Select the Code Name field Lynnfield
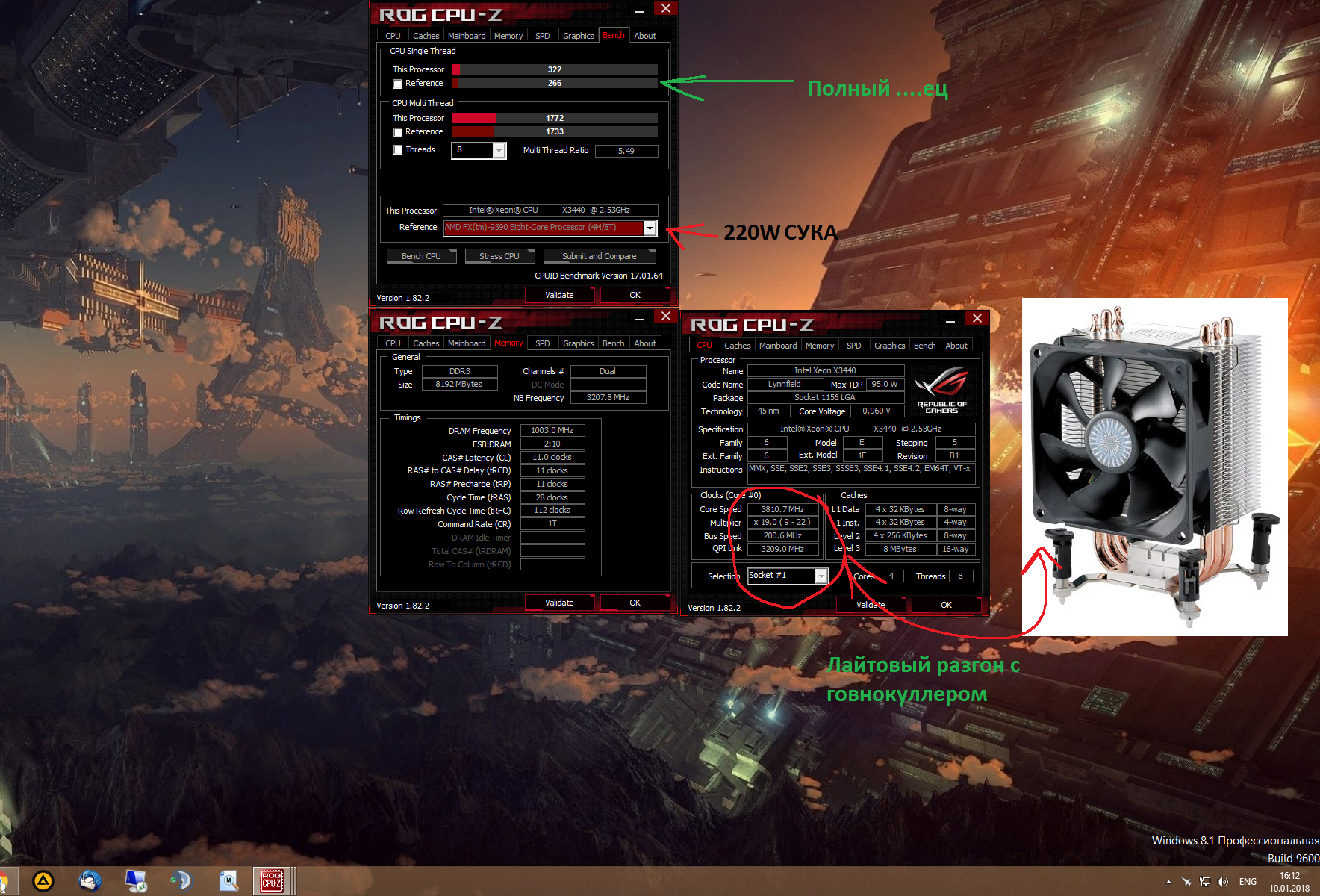Viewport: 1320px width, 896px height. tap(784, 384)
